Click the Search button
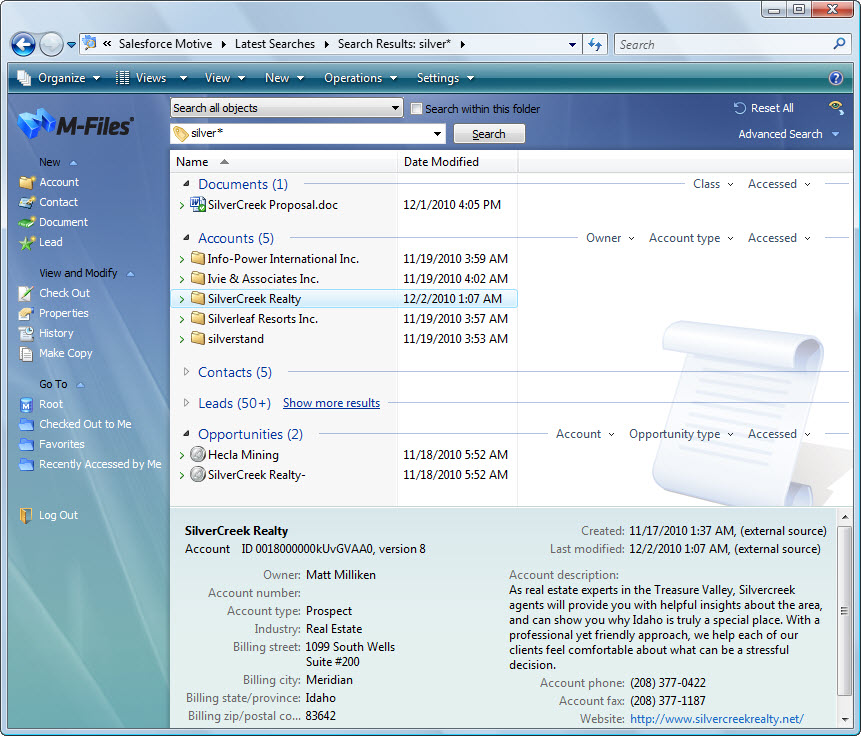The width and height of the screenshot is (861, 736). point(489,133)
